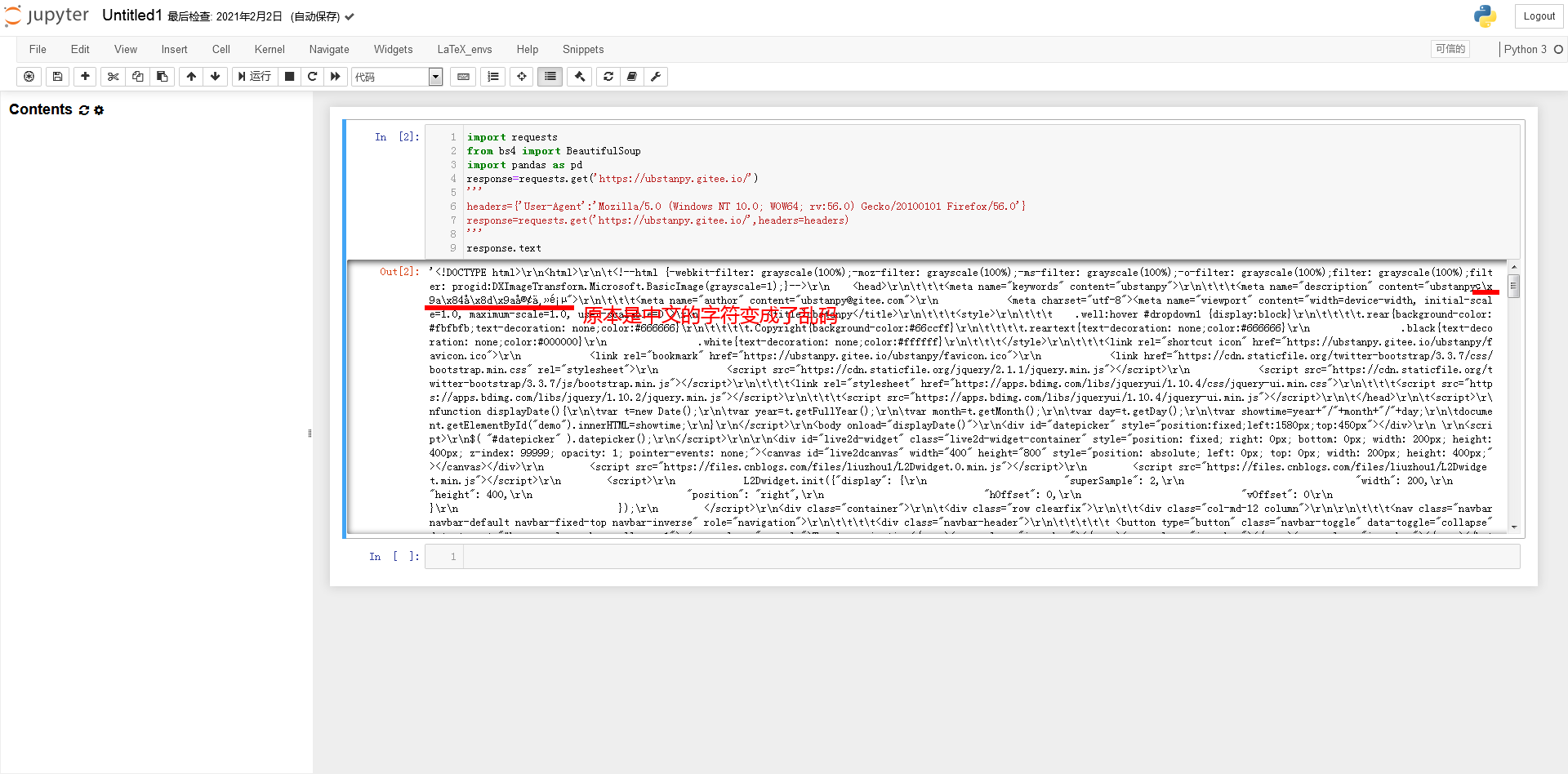Image resolution: width=1568 pixels, height=774 pixels.
Task: Open the cell type dropdown 代码
Action: coord(398,77)
